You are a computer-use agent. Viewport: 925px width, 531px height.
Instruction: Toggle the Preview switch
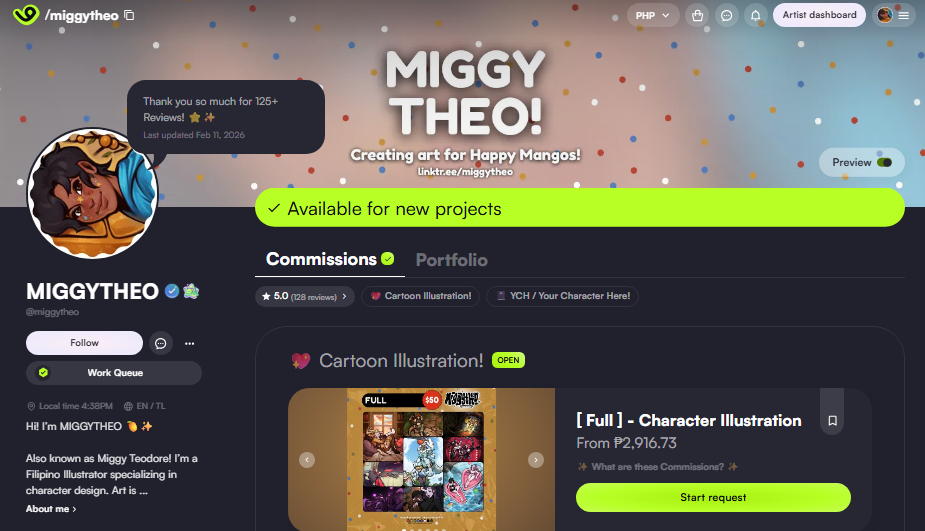coord(884,162)
